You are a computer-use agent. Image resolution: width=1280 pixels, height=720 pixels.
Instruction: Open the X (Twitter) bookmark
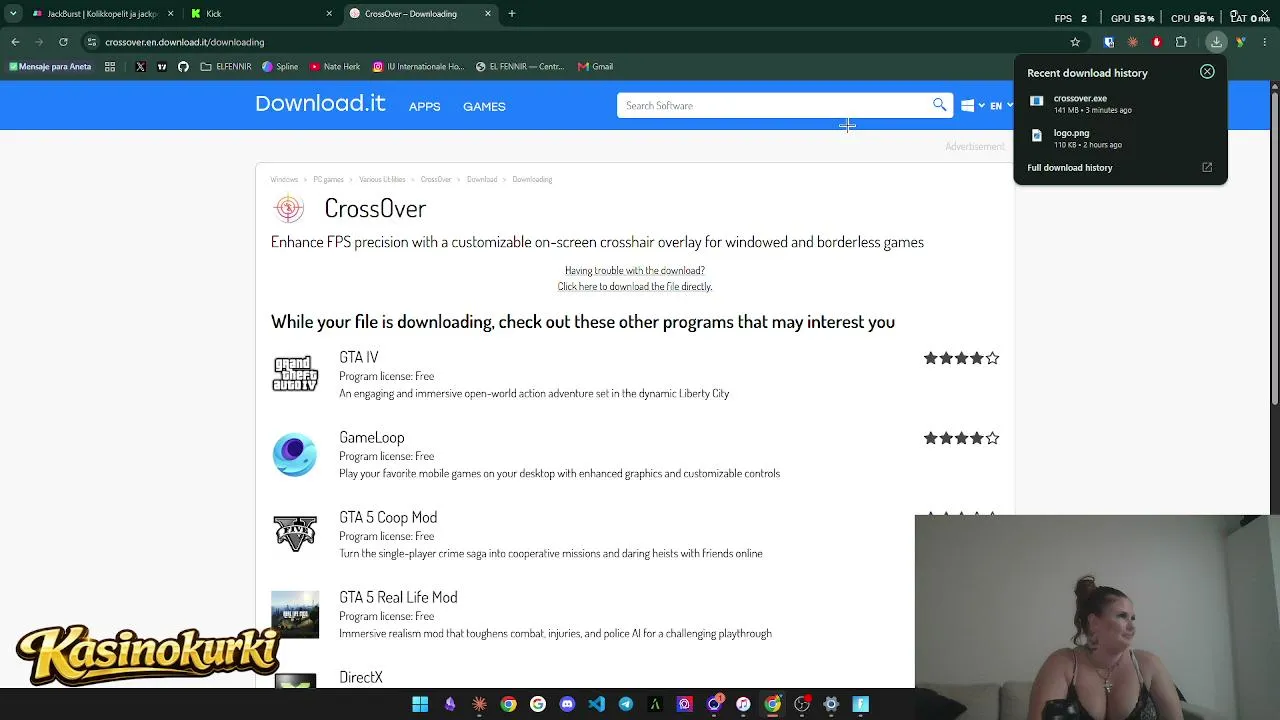pyautogui.click(x=140, y=67)
